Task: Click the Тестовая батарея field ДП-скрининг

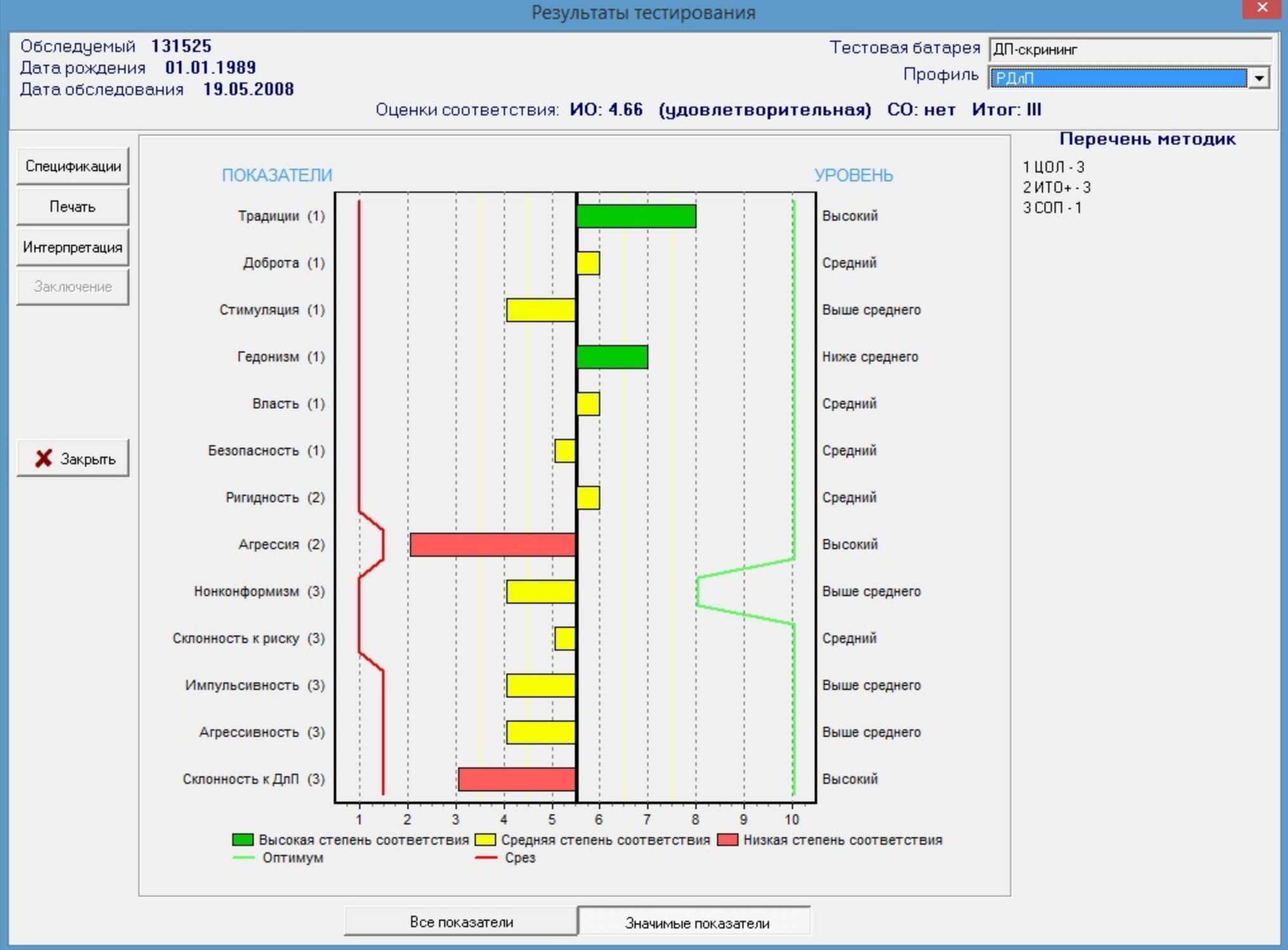Action: 1129,49
